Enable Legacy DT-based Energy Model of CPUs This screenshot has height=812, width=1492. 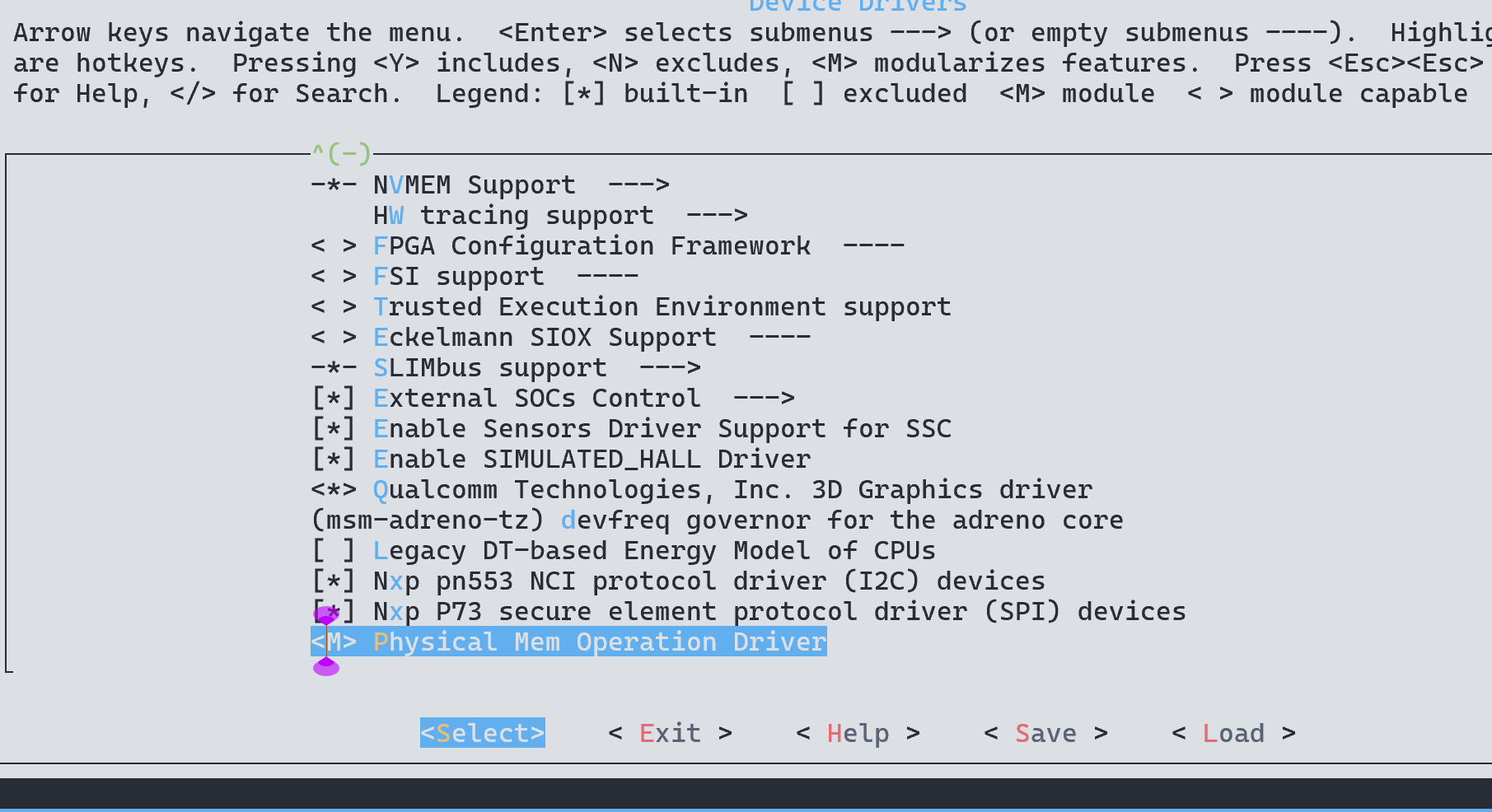coord(334,551)
